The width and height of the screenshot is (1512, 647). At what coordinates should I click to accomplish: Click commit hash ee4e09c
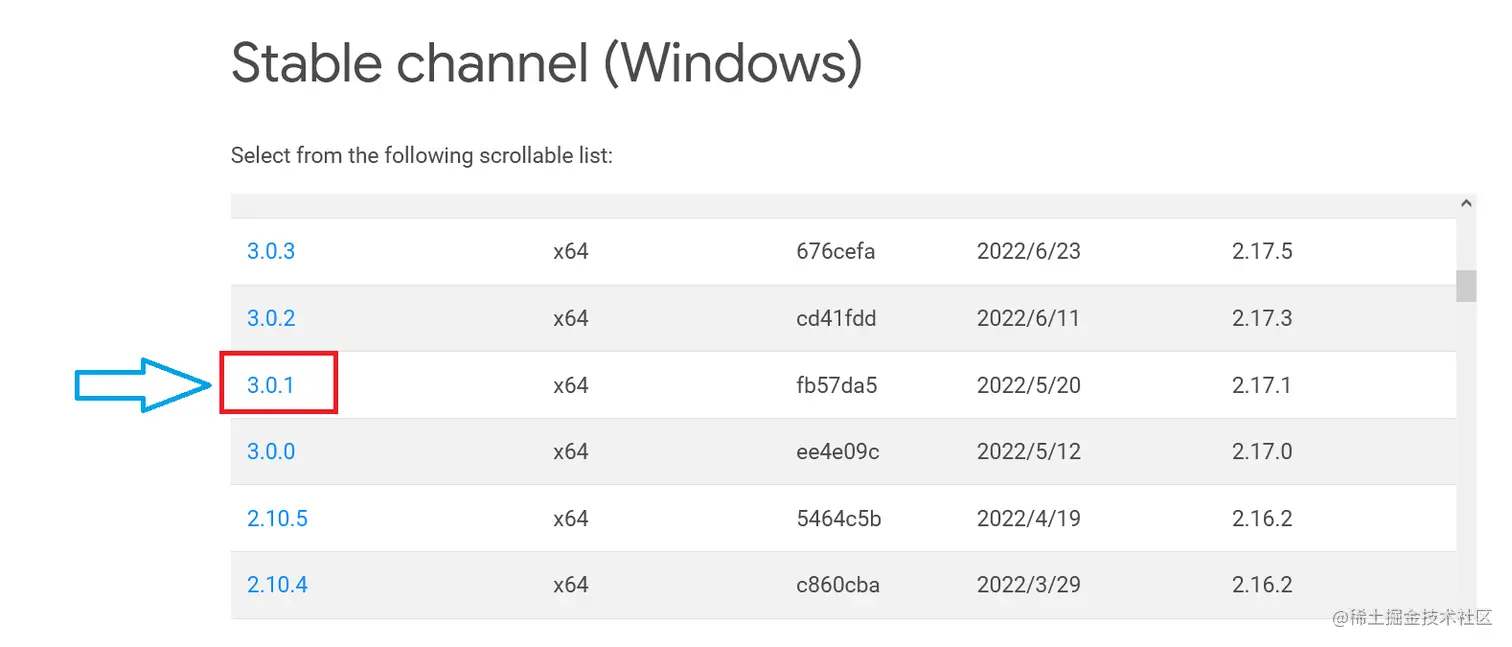[x=837, y=452]
